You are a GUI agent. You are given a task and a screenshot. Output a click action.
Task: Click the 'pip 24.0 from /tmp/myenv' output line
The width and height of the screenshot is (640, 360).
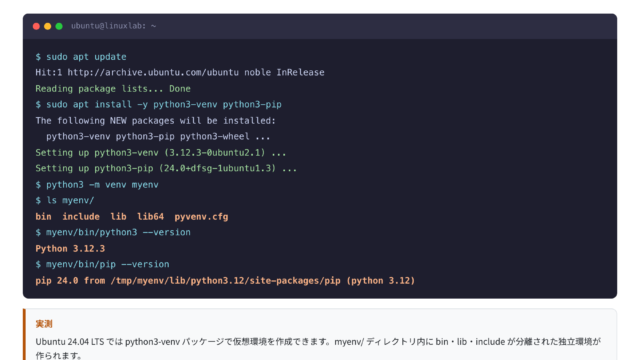[x=225, y=280]
